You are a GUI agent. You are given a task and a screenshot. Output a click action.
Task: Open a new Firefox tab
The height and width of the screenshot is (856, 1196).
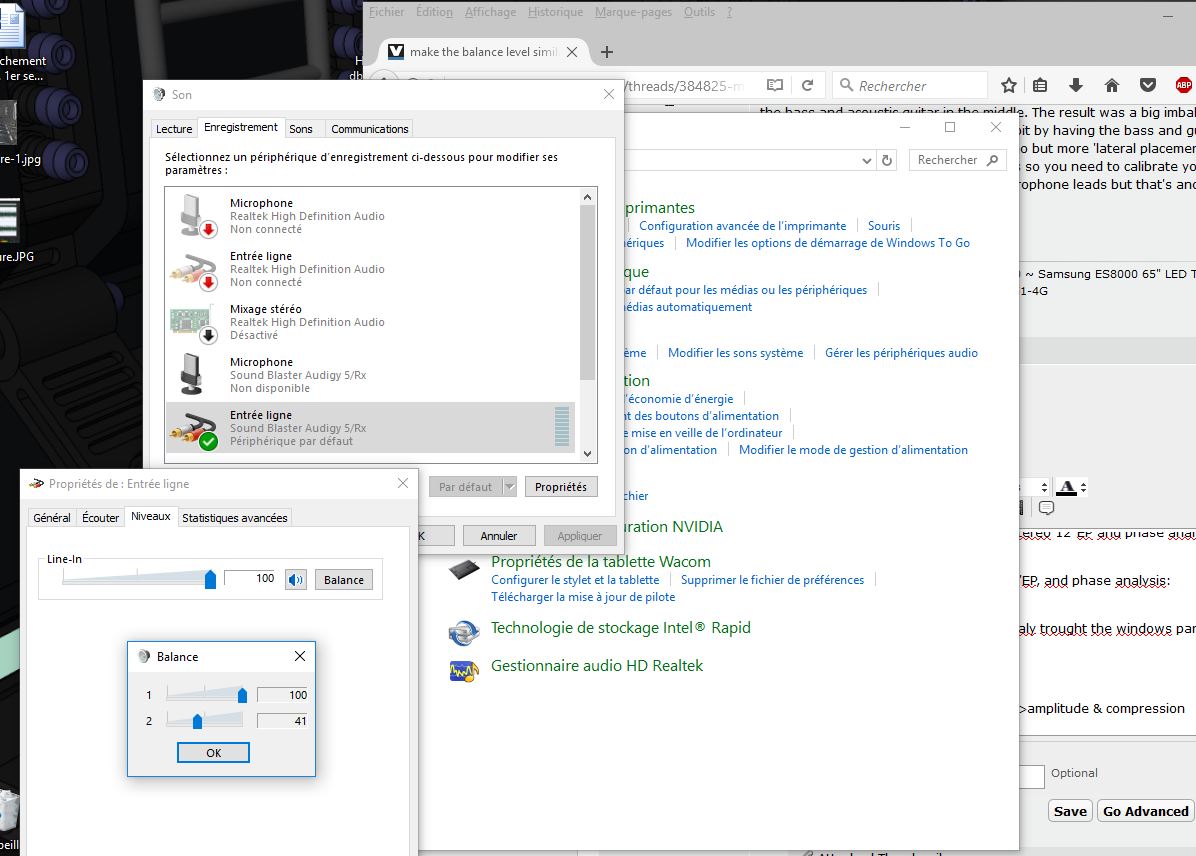tap(606, 52)
